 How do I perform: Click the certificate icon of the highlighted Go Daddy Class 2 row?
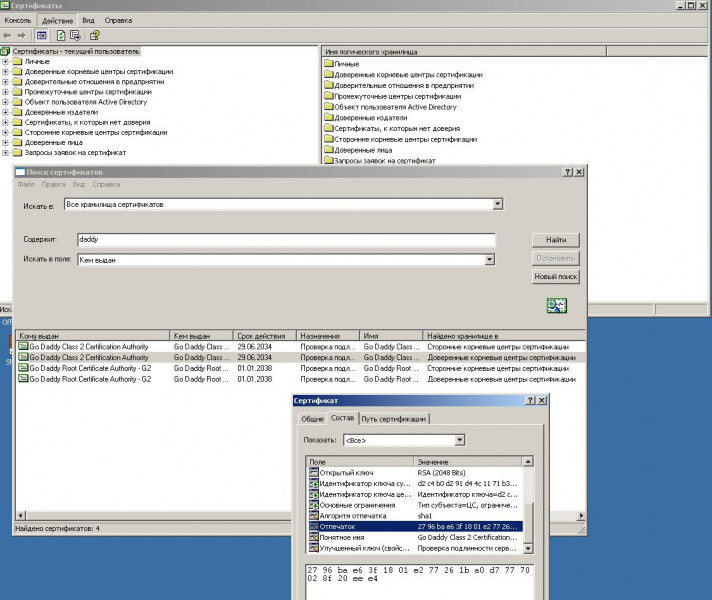coord(23,357)
